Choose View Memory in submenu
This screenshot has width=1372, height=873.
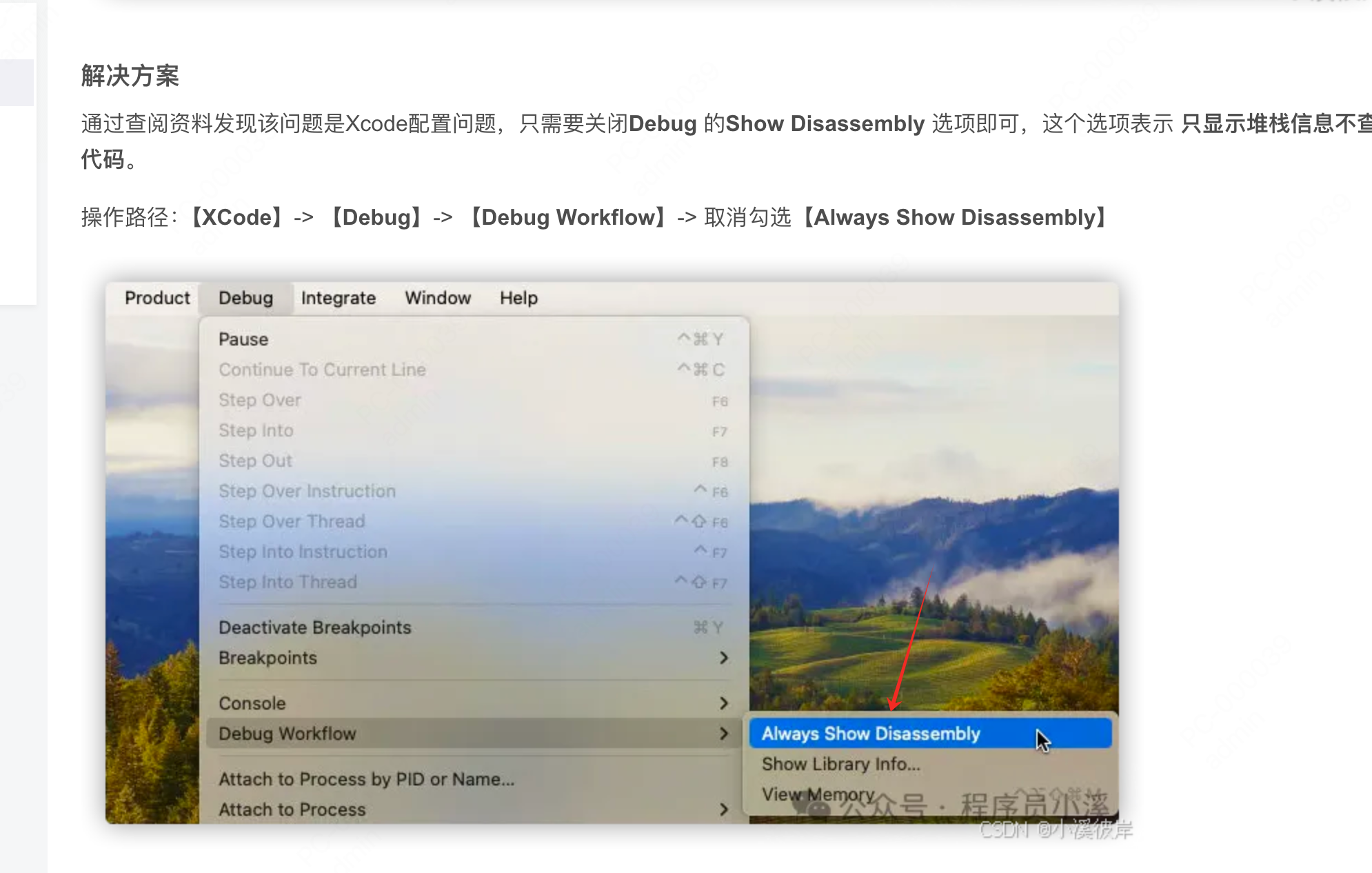pyautogui.click(x=818, y=794)
